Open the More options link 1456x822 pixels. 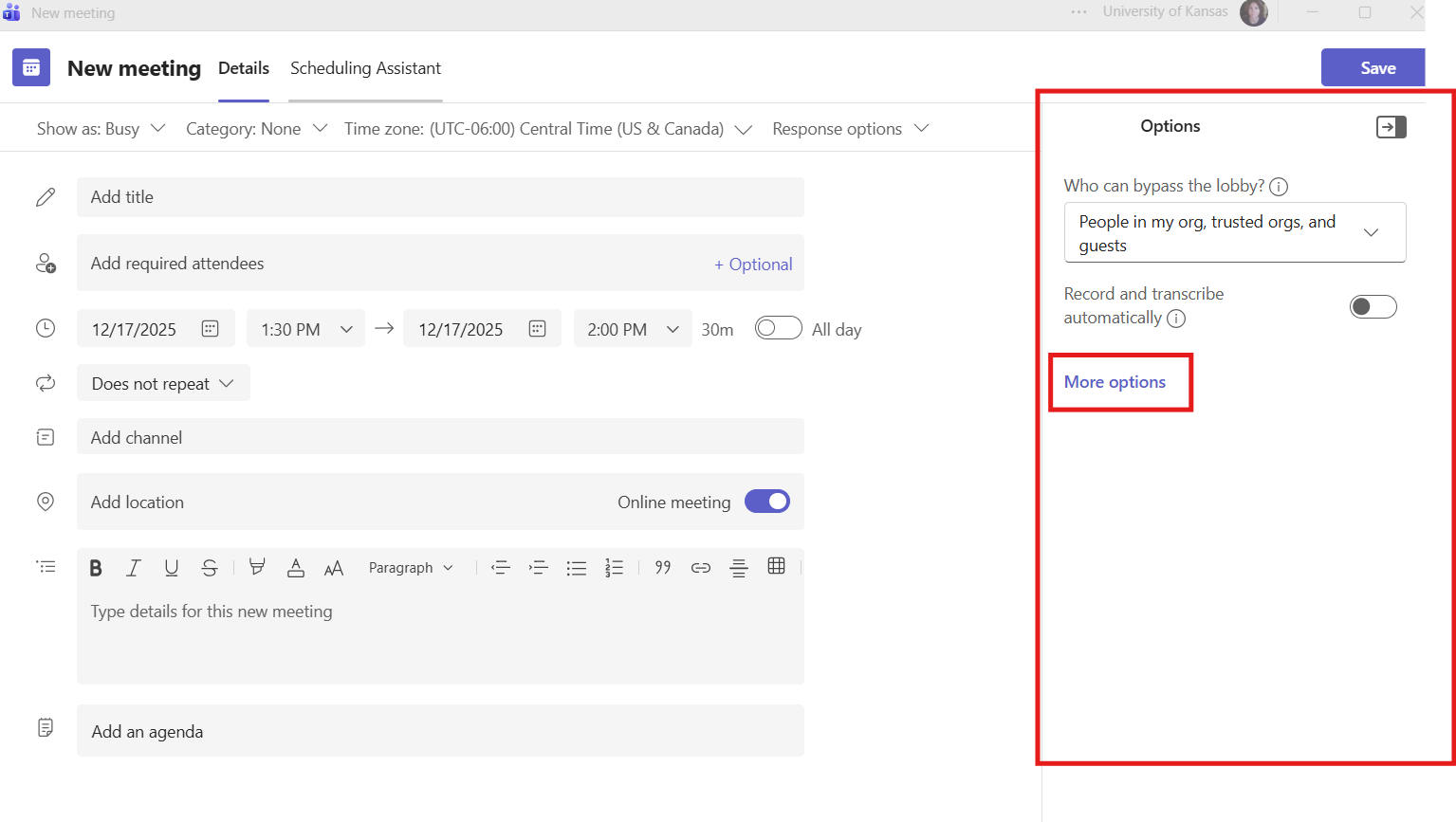1115,382
